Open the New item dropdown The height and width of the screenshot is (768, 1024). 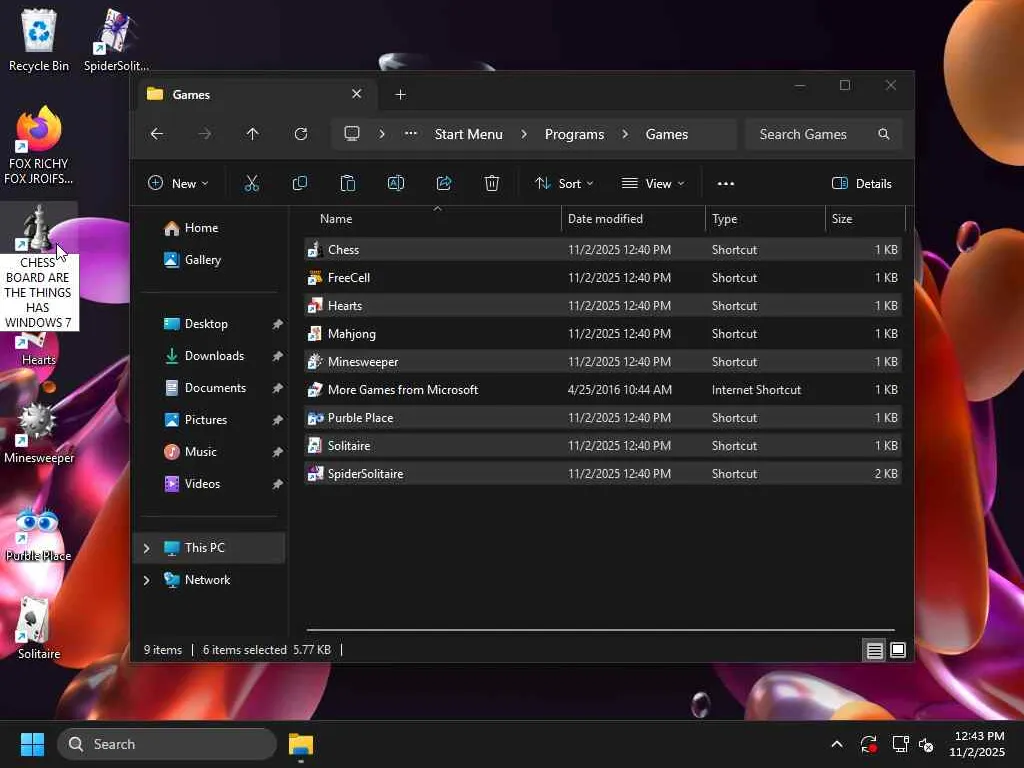pyautogui.click(x=178, y=184)
